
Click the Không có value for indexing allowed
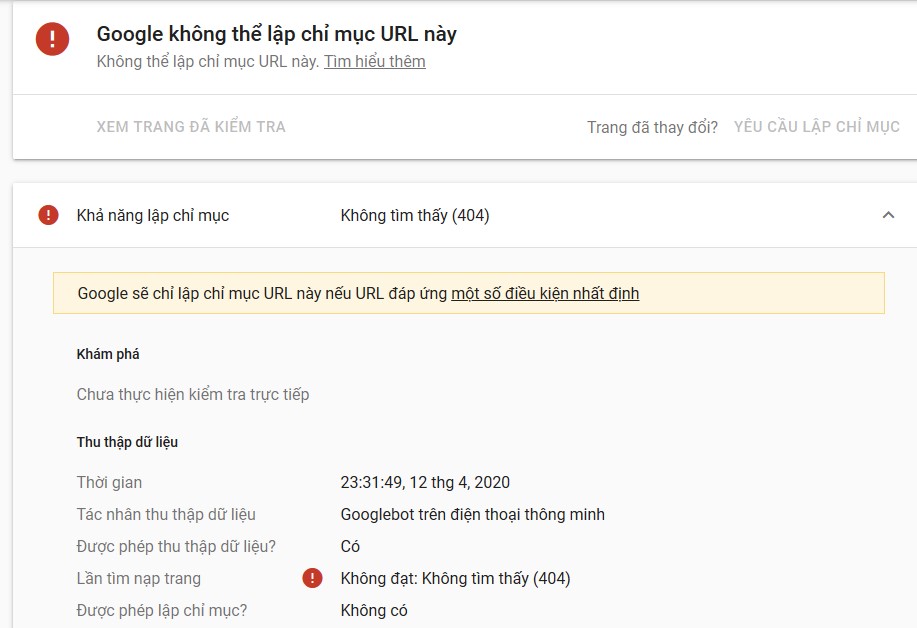tap(374, 610)
